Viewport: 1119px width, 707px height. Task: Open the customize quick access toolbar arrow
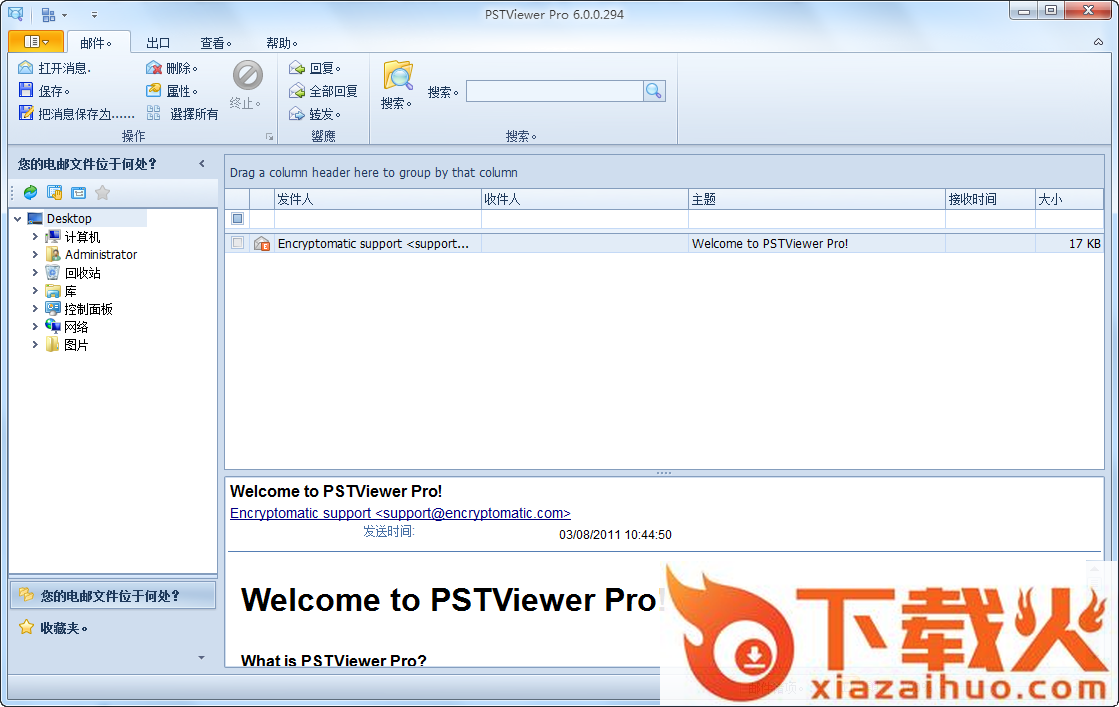(x=94, y=14)
